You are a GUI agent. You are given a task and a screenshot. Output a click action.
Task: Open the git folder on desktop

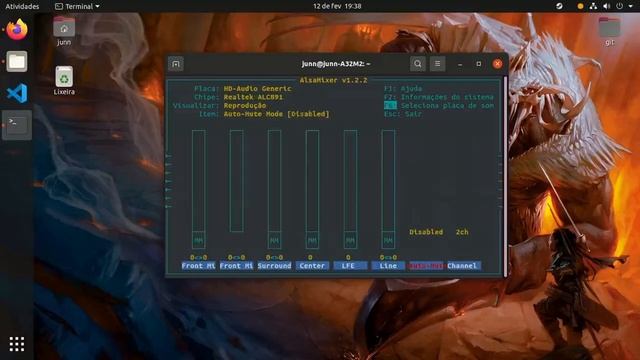tap(609, 31)
